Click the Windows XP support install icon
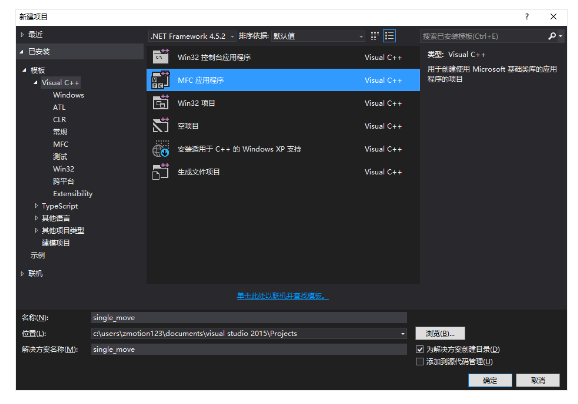 [161, 149]
